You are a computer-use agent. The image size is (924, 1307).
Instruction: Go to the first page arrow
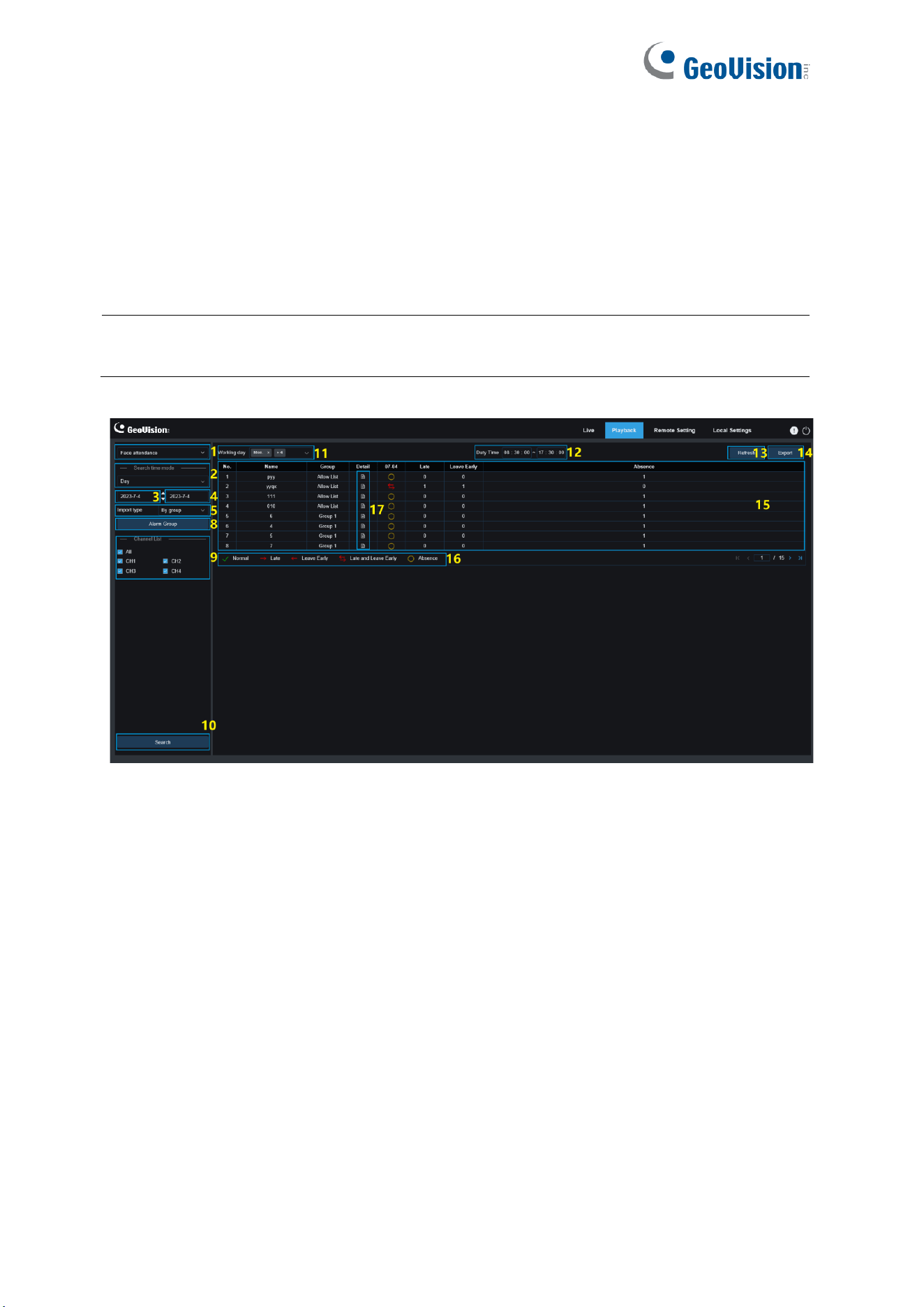[x=738, y=558]
